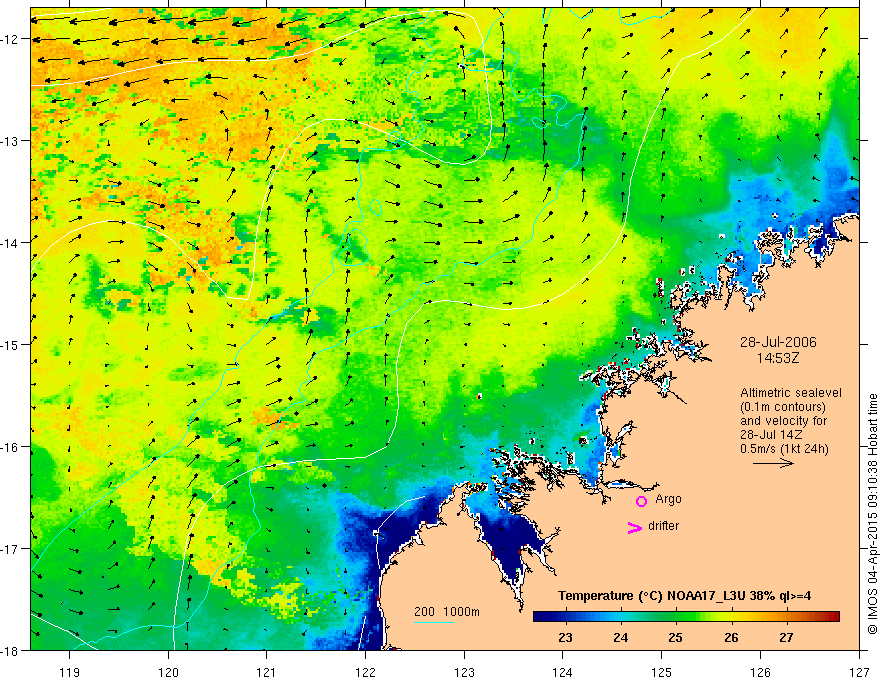Screen dimensions: 880x680
Task: Click the latitude axis label '-16'
Action: (x=10, y=447)
